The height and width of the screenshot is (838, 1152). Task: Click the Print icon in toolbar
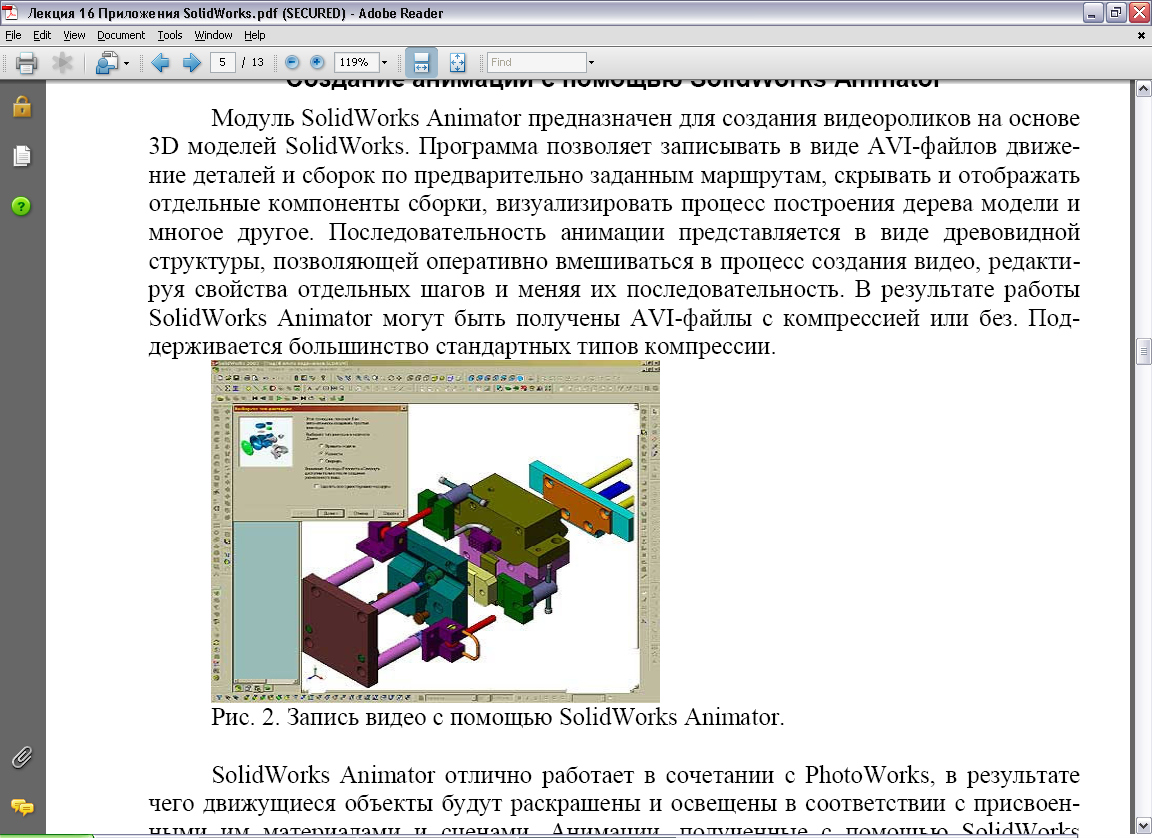[x=26, y=62]
